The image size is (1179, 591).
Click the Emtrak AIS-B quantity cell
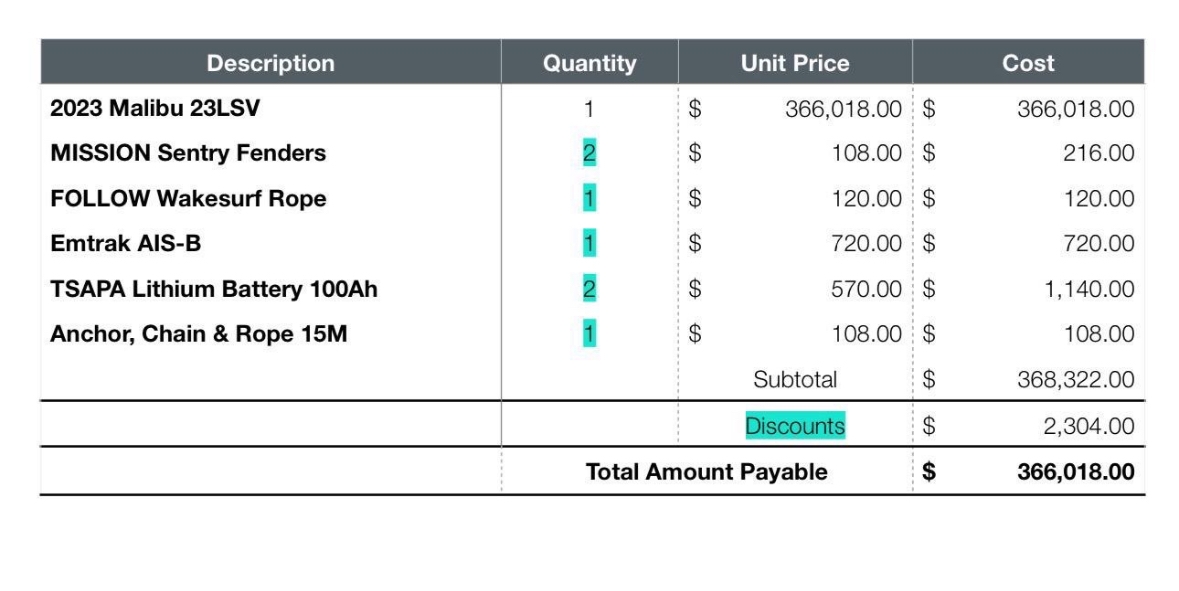pos(589,244)
